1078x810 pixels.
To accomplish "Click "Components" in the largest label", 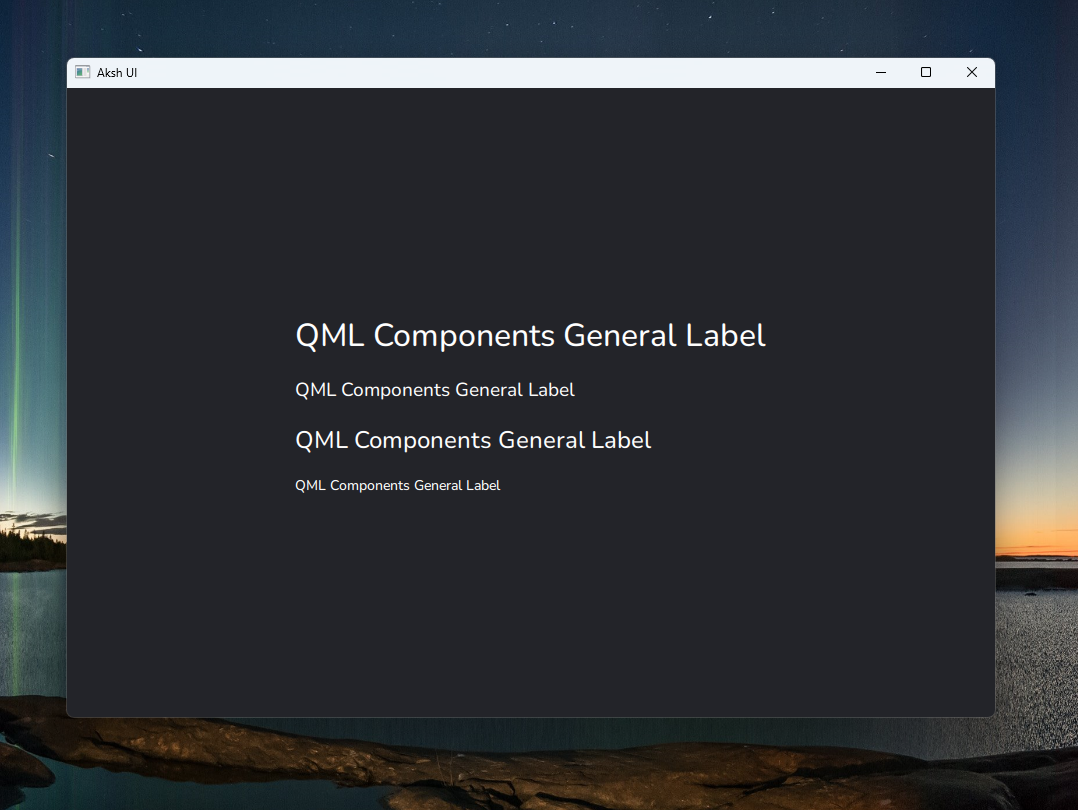I will point(464,337).
